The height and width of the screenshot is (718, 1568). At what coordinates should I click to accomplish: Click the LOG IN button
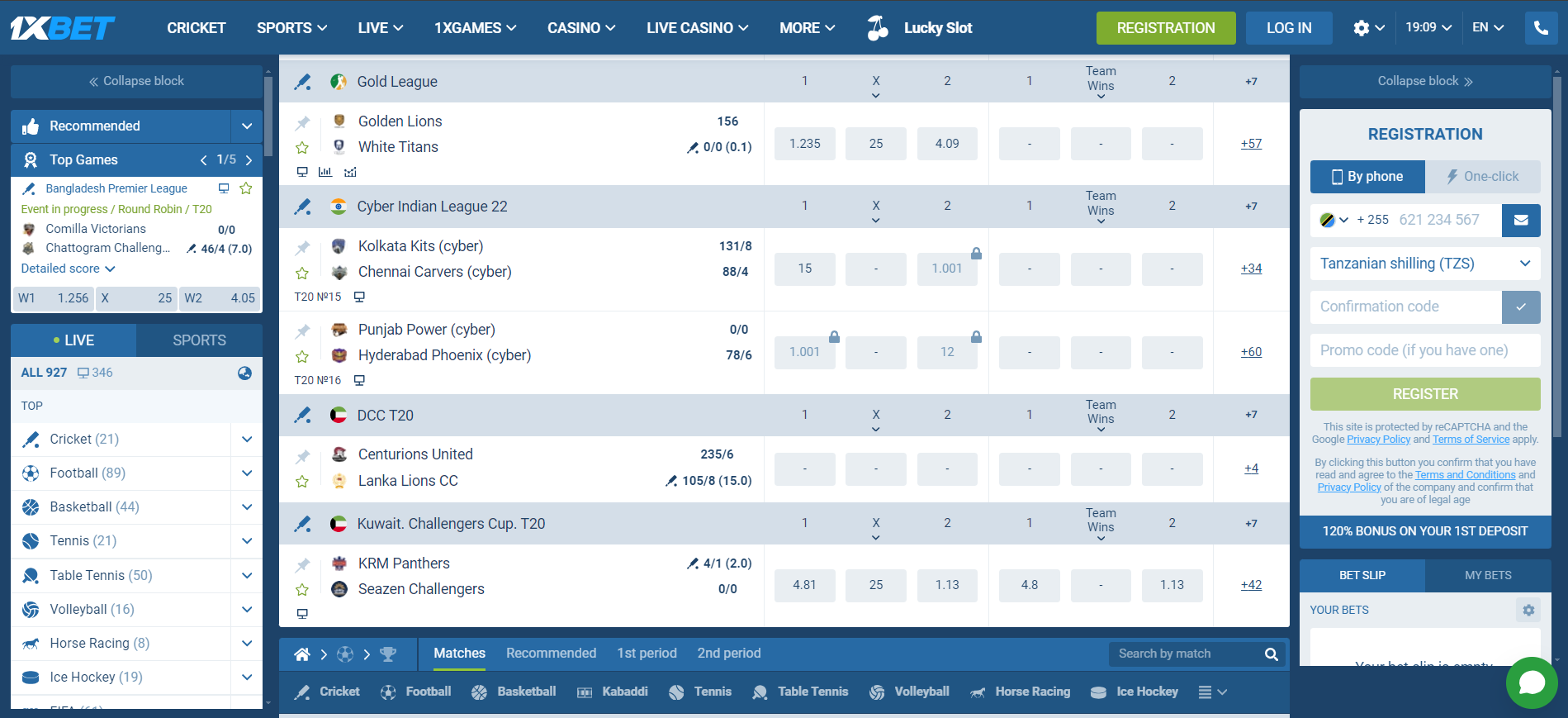pyautogui.click(x=1289, y=28)
